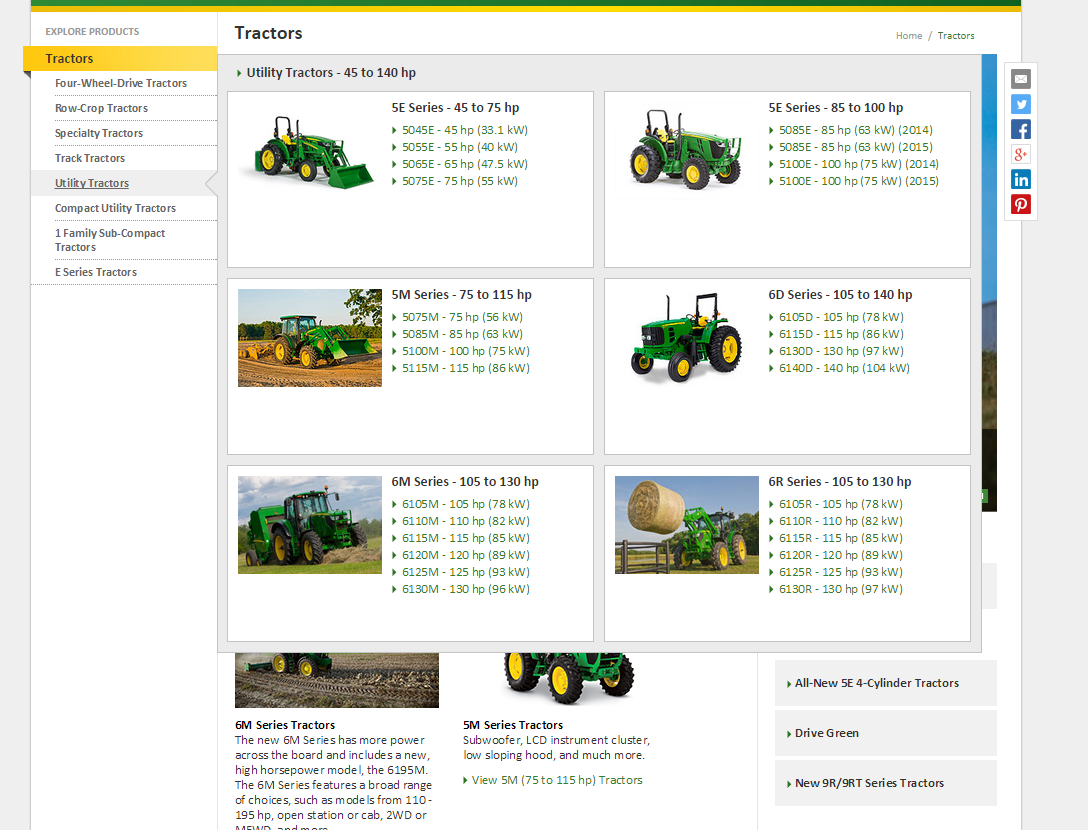
Task: Open All-New 5E 4-Cylinder Tractors panel
Action: click(876, 683)
